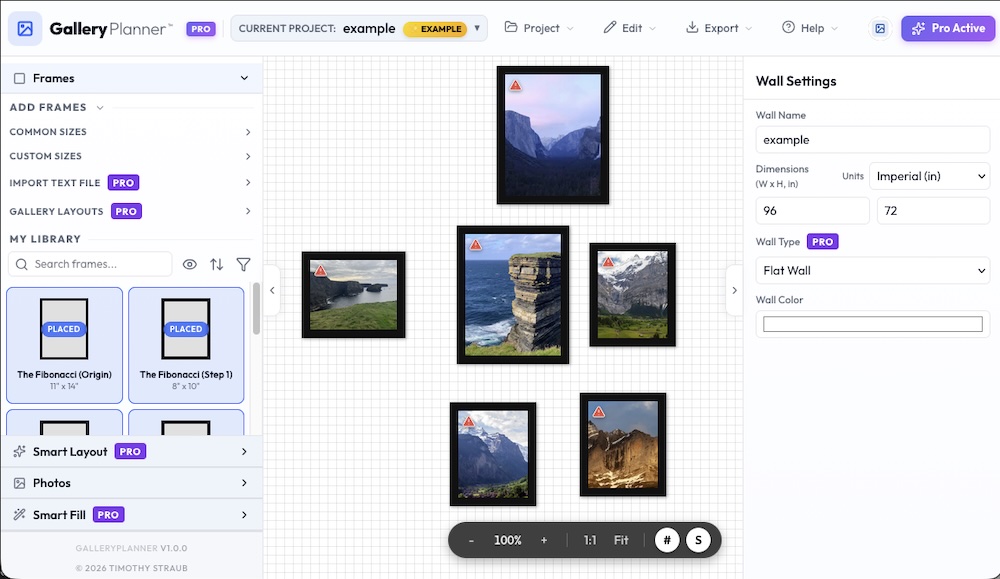The width and height of the screenshot is (1000, 579).
Task: Open the Export menu
Action: tap(718, 28)
